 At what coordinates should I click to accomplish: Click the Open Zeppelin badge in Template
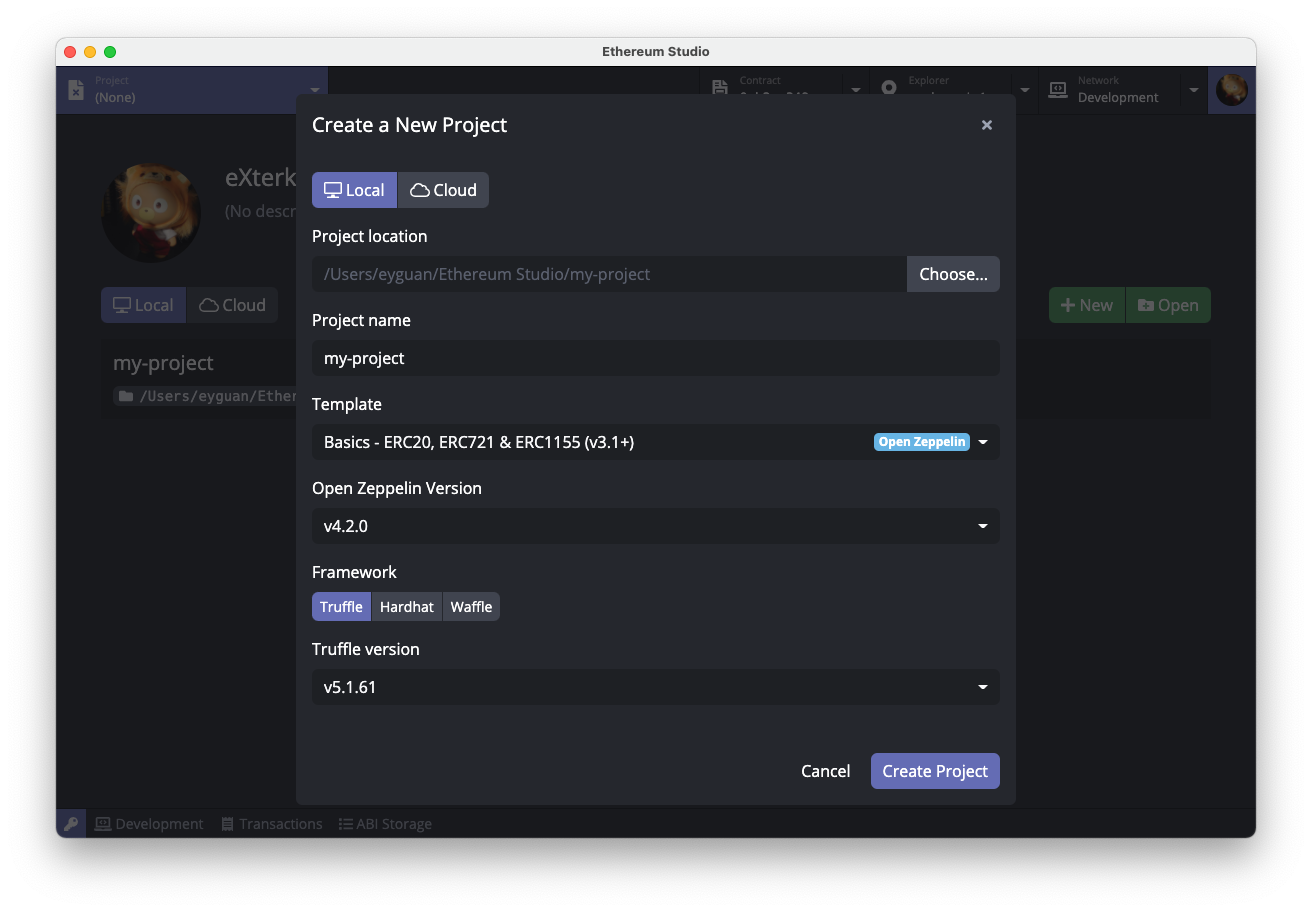pos(922,442)
